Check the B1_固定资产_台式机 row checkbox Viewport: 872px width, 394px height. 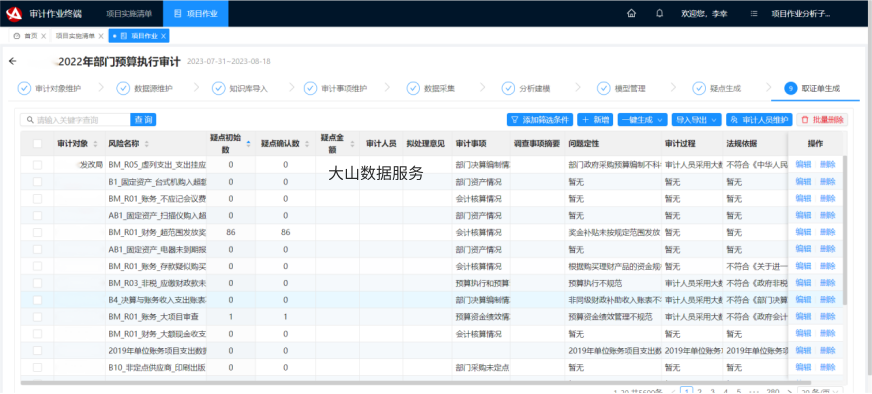click(x=37, y=181)
